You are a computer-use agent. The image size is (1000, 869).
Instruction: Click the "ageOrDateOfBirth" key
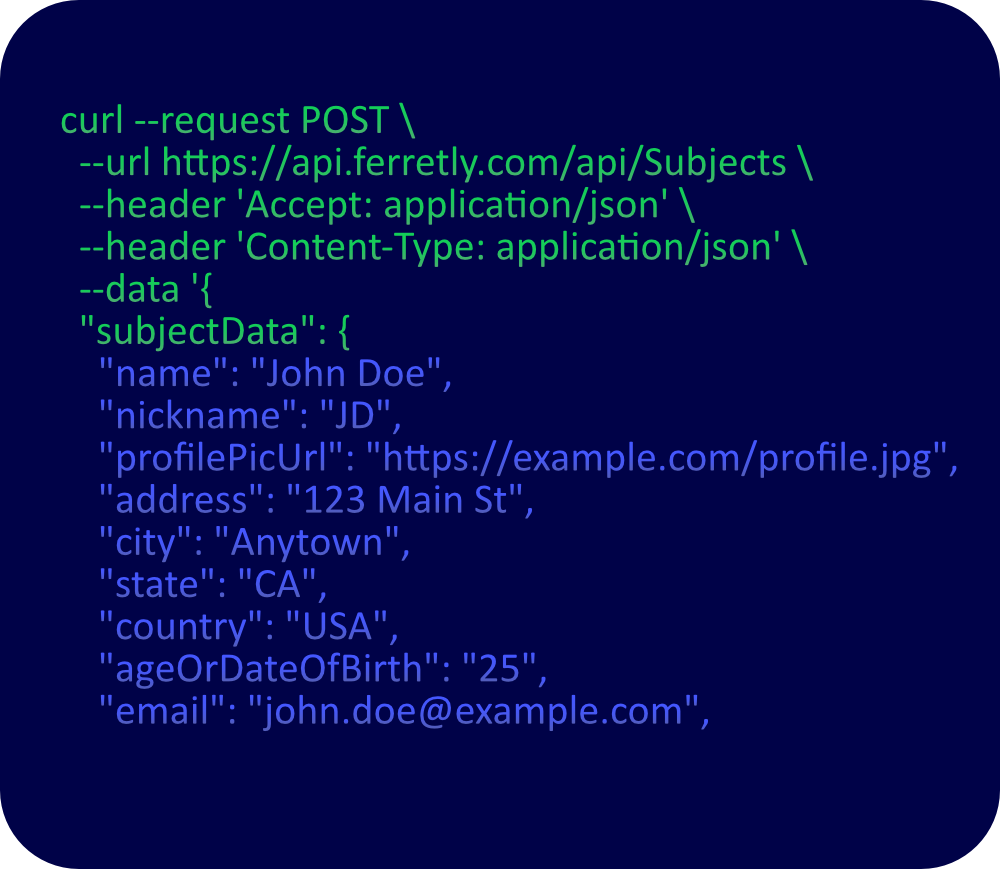click(x=261, y=669)
